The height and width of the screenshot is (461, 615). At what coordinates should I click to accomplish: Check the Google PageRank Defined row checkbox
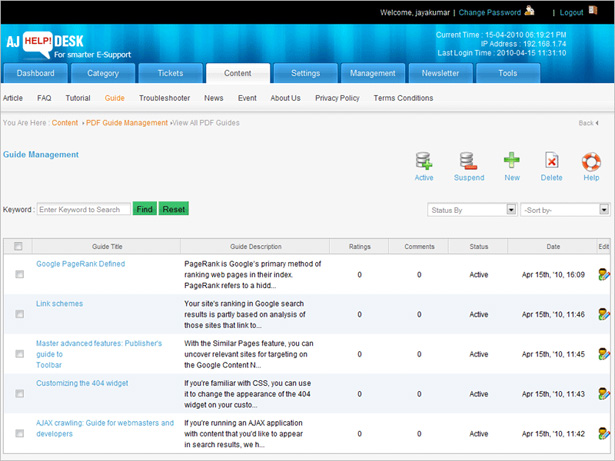coord(20,274)
